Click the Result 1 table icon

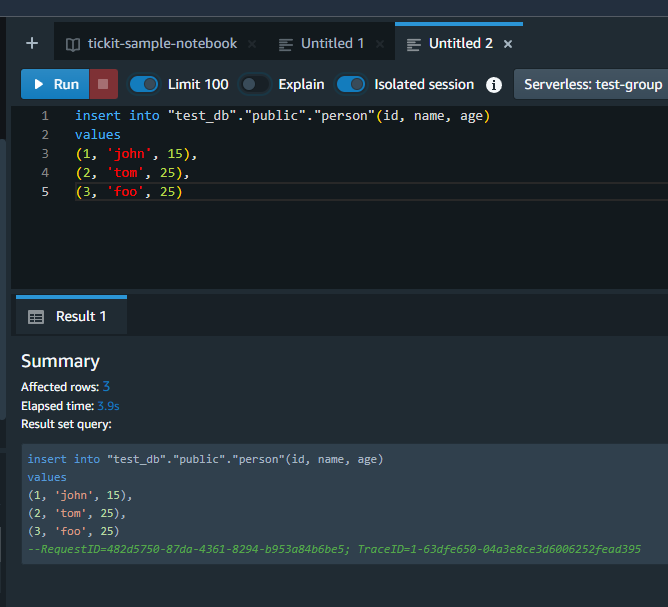pyautogui.click(x=36, y=316)
